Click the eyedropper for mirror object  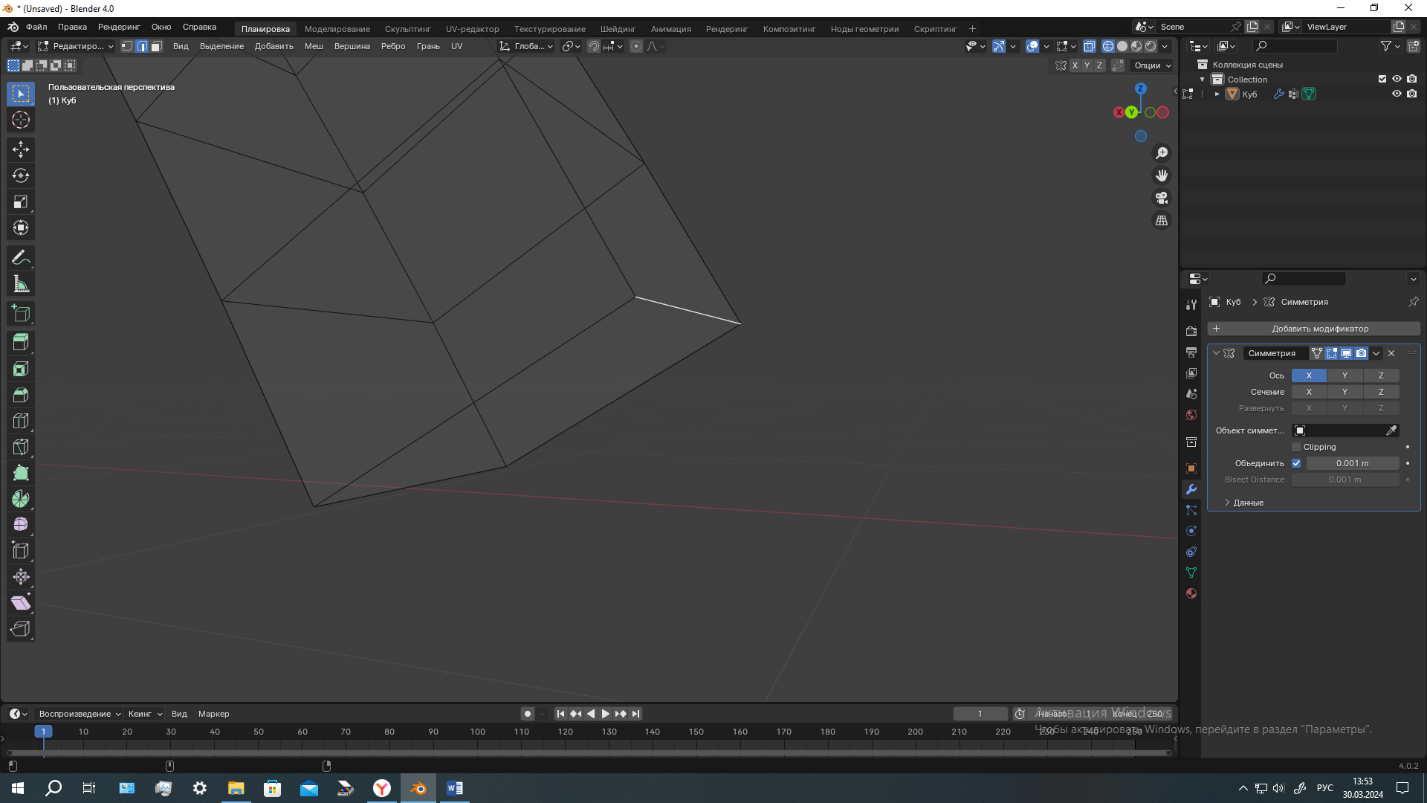pyautogui.click(x=1391, y=430)
